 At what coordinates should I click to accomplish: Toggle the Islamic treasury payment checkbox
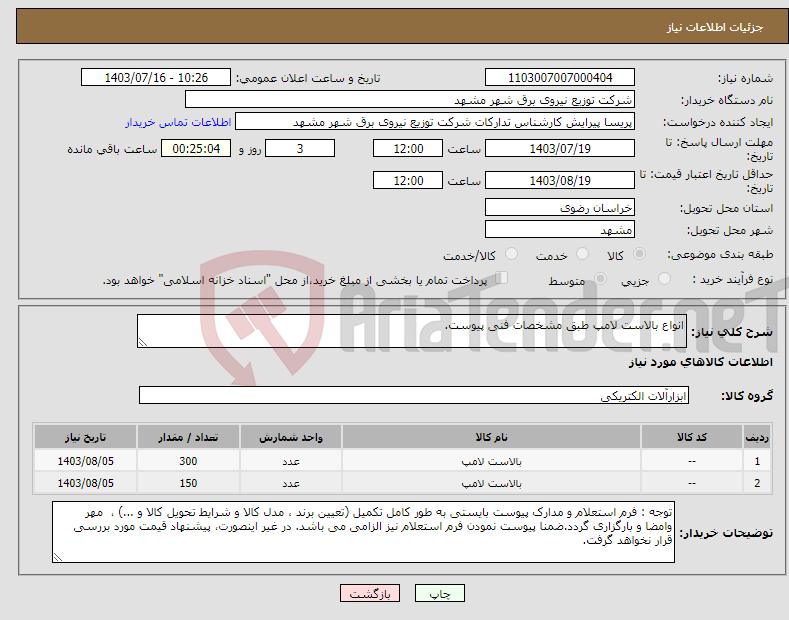501,278
